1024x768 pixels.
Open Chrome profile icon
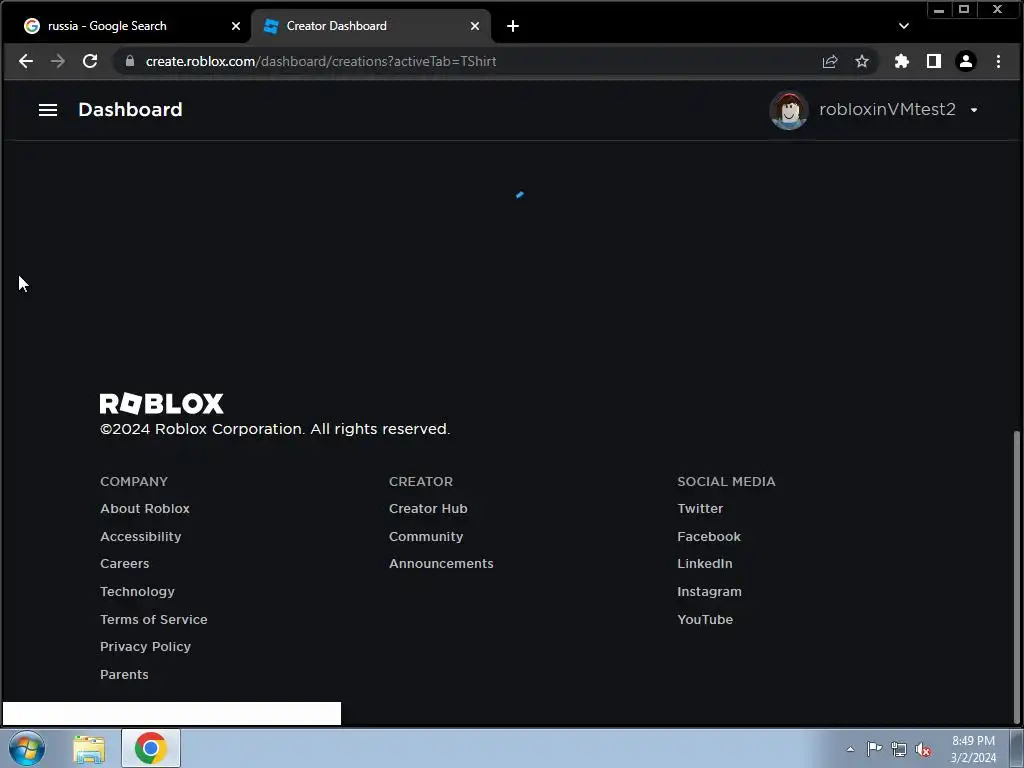click(x=966, y=61)
